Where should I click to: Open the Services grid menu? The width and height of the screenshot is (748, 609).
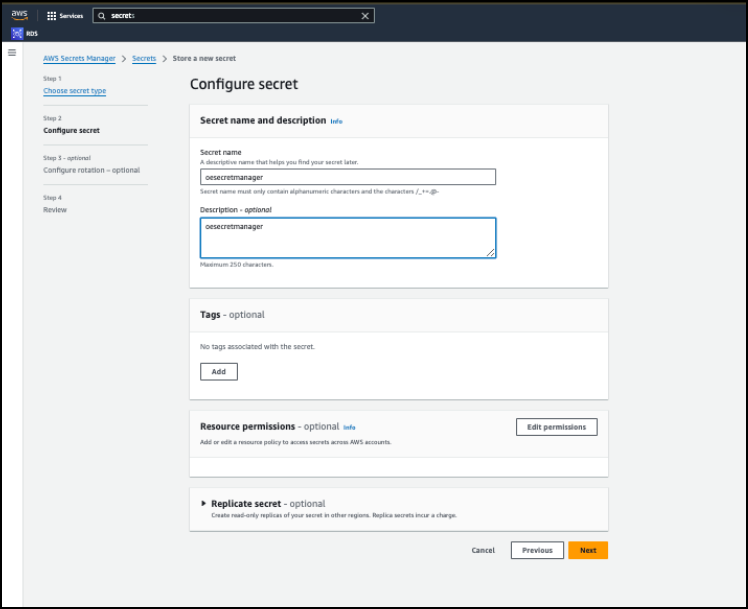click(65, 16)
